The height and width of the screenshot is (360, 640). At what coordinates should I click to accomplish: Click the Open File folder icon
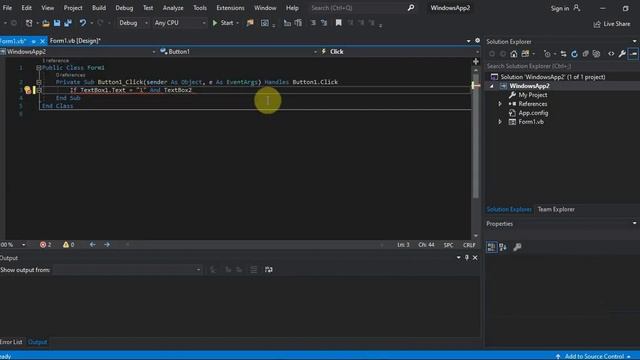(x=46, y=23)
